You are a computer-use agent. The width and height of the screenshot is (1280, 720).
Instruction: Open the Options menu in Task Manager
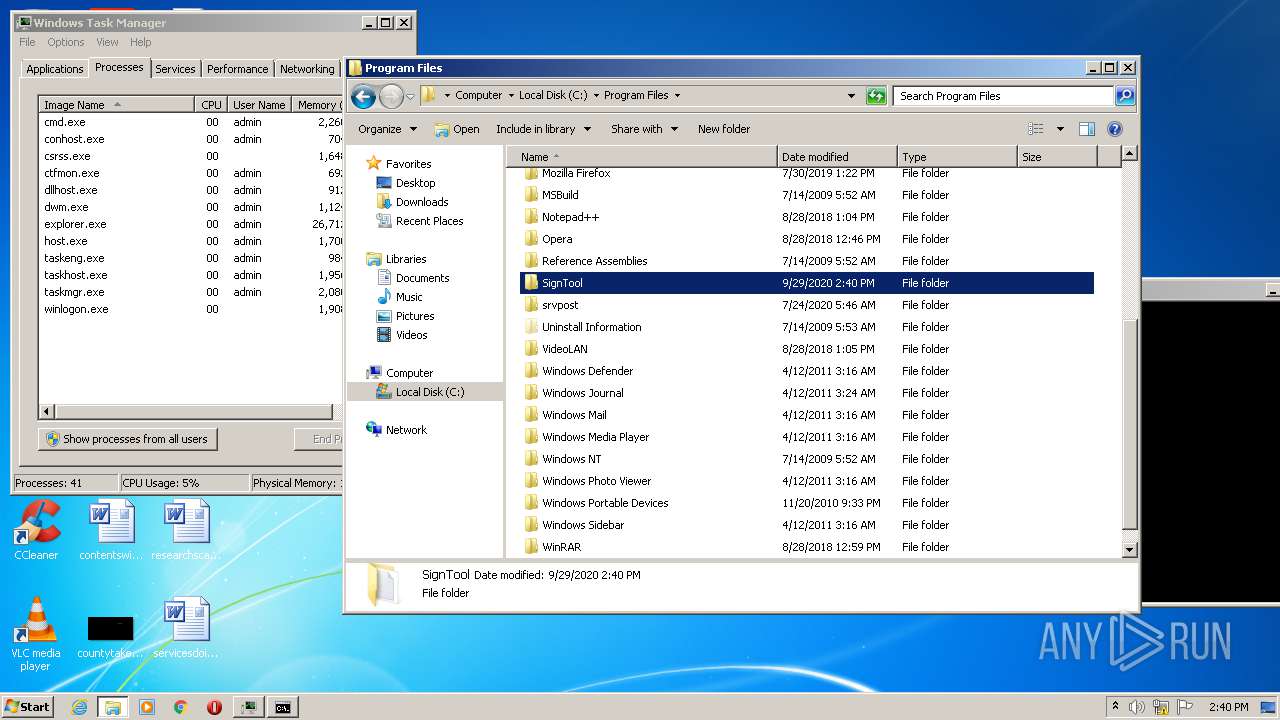pos(66,42)
